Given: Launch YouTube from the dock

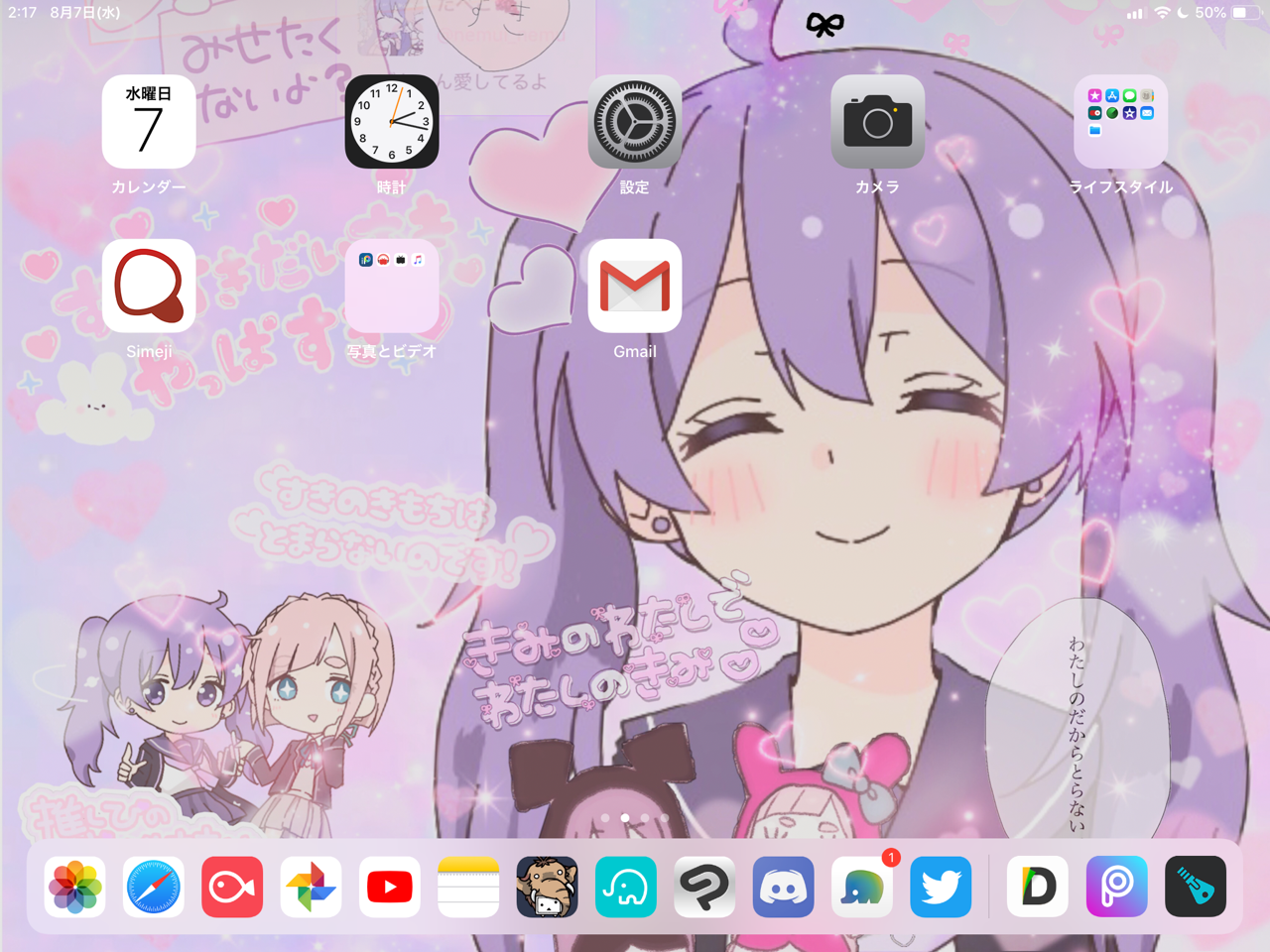Looking at the screenshot, I should click(x=390, y=887).
